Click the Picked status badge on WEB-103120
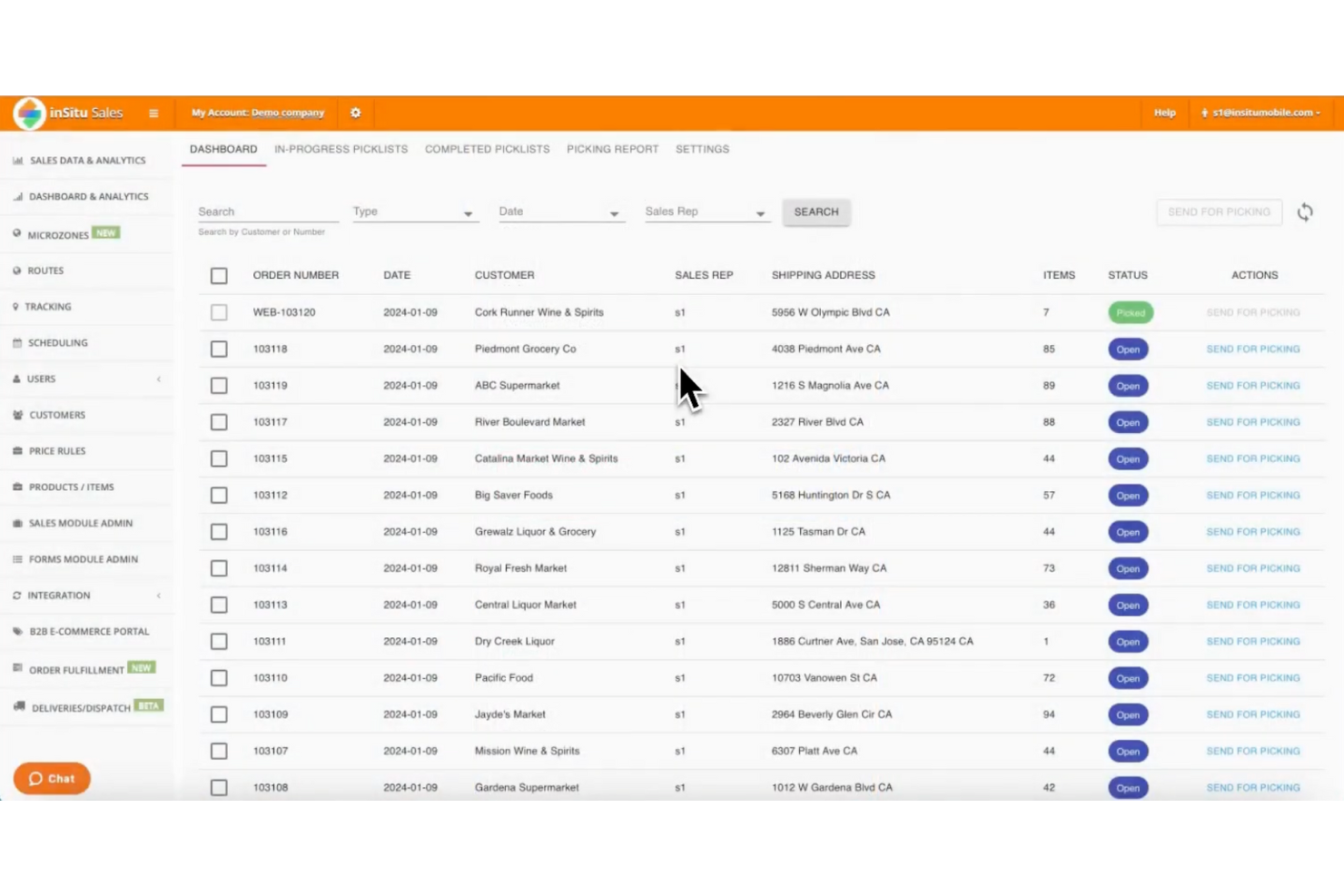 1129,311
